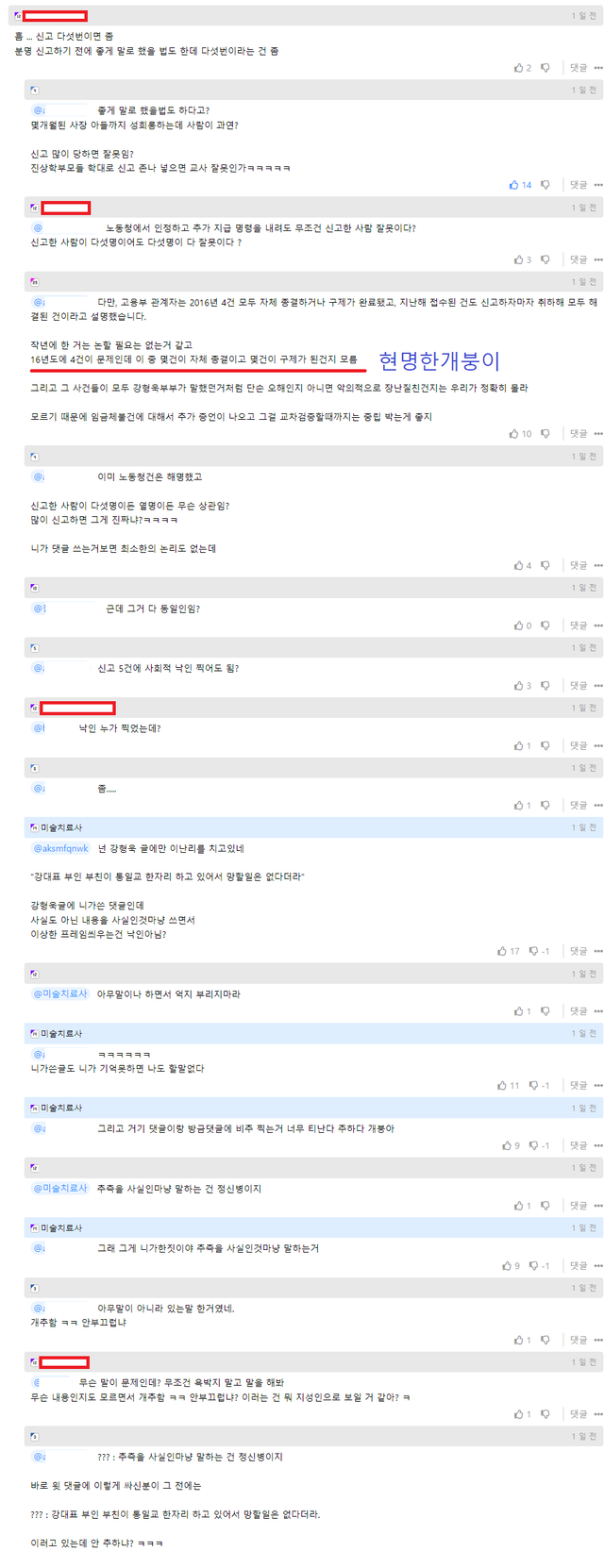Like the top comment with 2 likes

point(518,68)
